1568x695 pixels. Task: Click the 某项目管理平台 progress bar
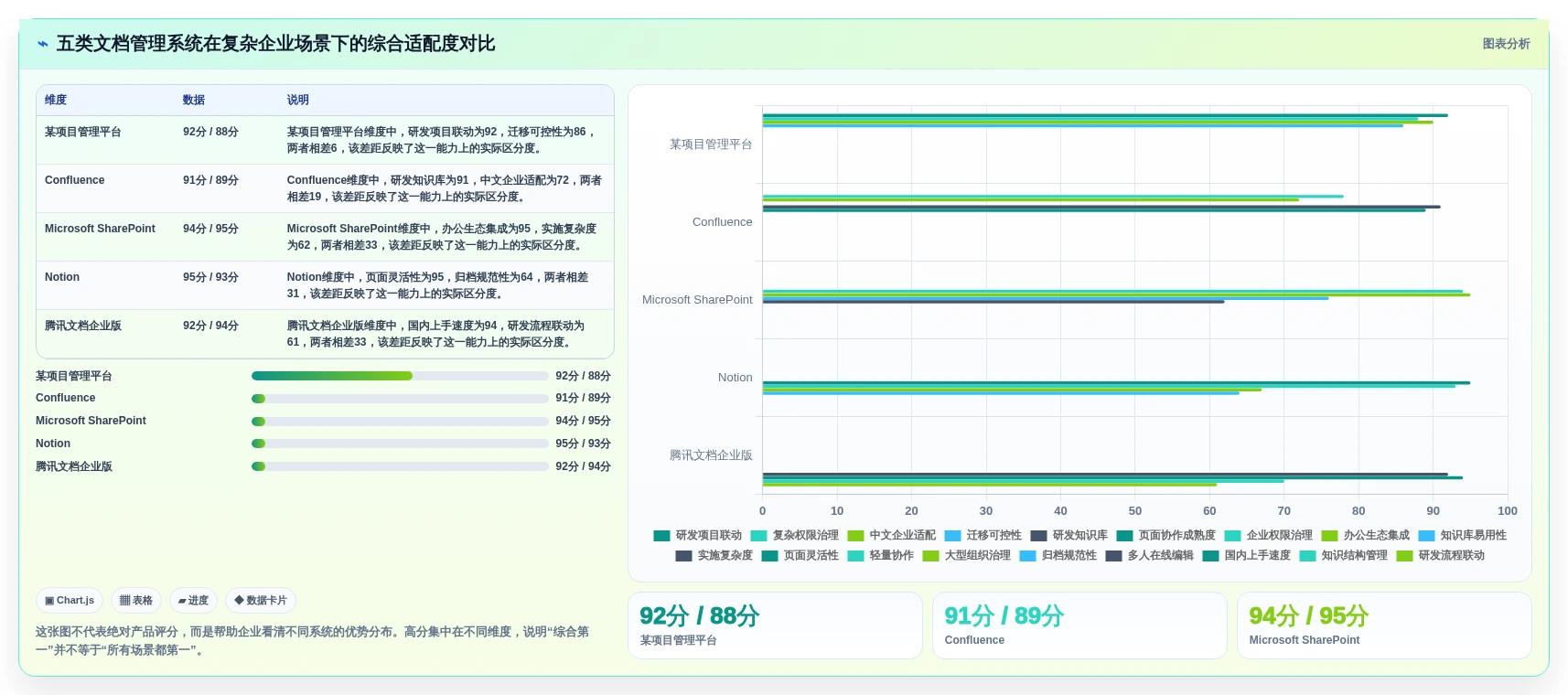(400, 376)
